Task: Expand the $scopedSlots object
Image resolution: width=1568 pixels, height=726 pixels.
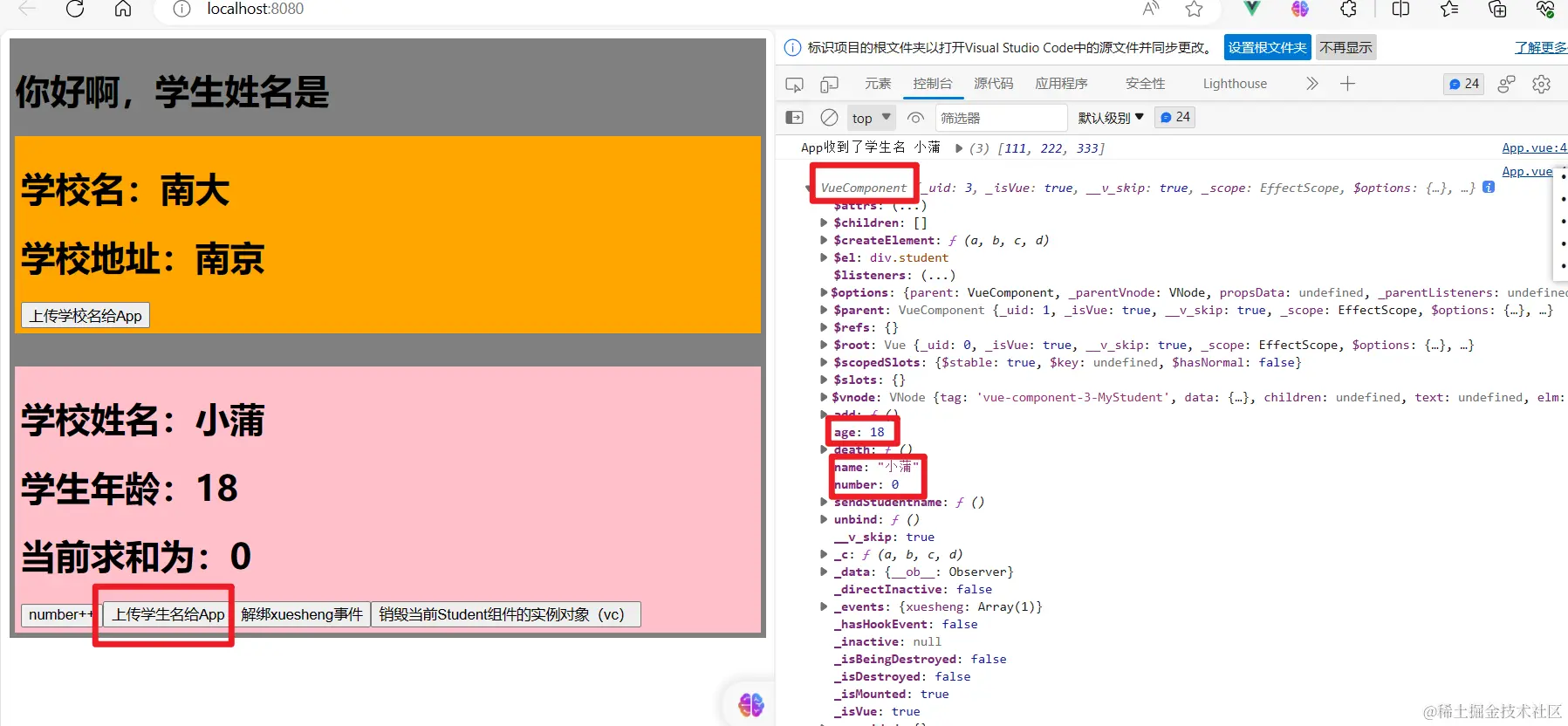Action: click(824, 362)
